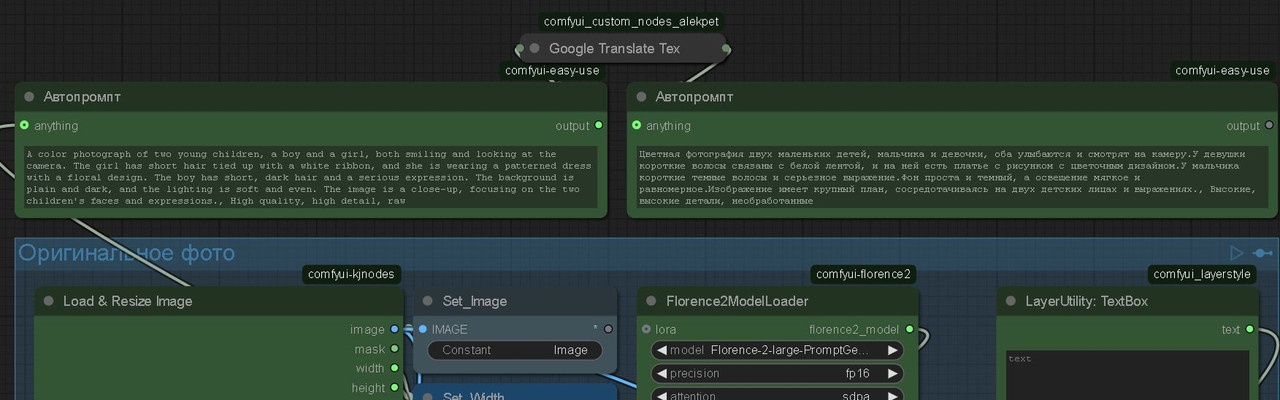The image size is (1280, 400).
Task: Select the LayerUtility: TextBox node title
Action: click(x=1086, y=301)
